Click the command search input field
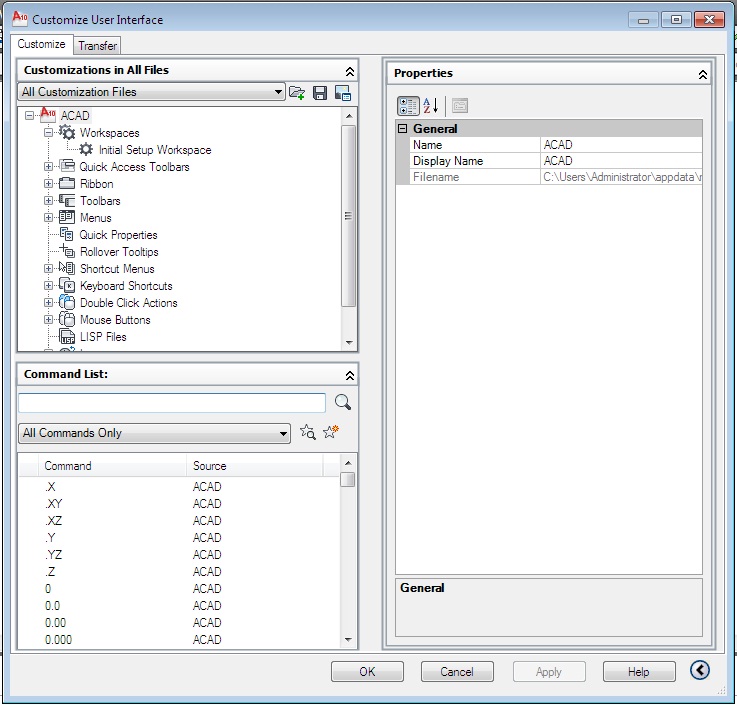Screen dimensions: 737x706 (x=172, y=403)
